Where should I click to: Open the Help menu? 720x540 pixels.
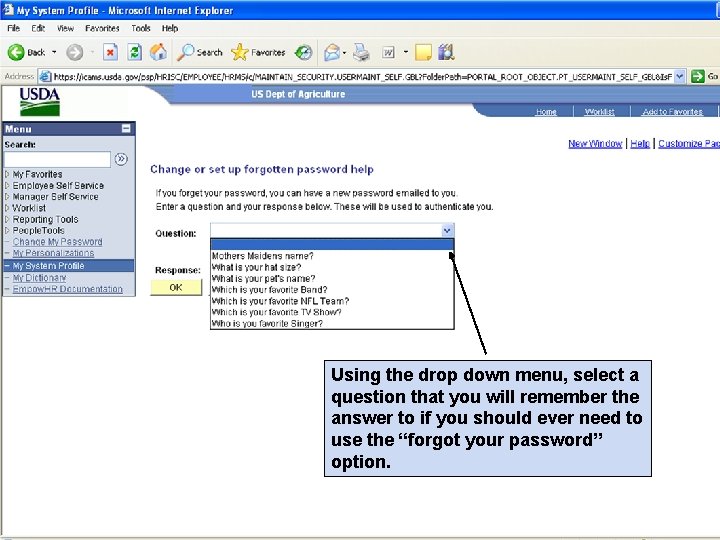click(169, 28)
